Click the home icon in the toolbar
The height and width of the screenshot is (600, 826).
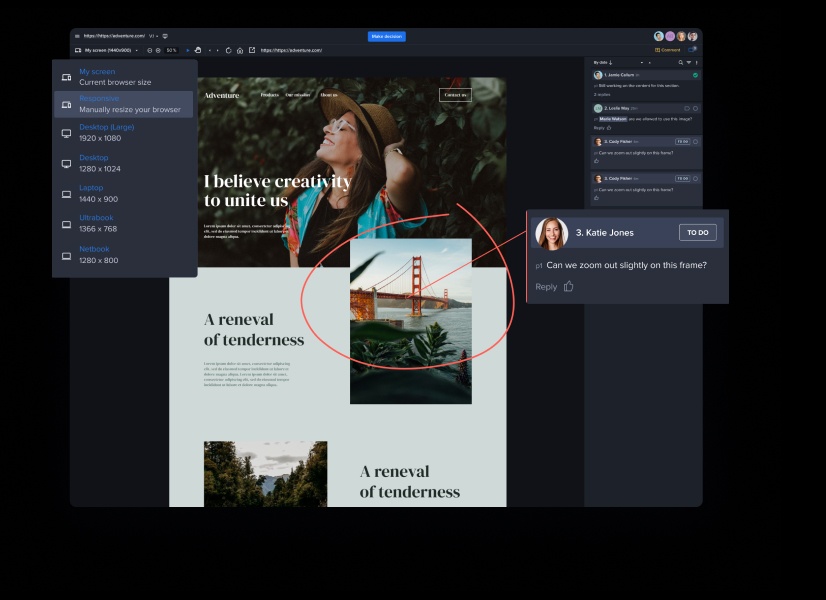click(240, 51)
